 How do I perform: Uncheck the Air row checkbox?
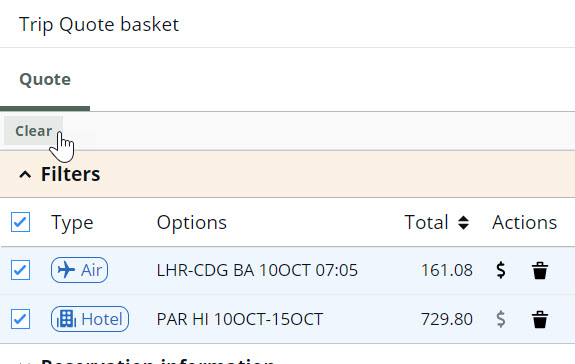(x=21, y=270)
